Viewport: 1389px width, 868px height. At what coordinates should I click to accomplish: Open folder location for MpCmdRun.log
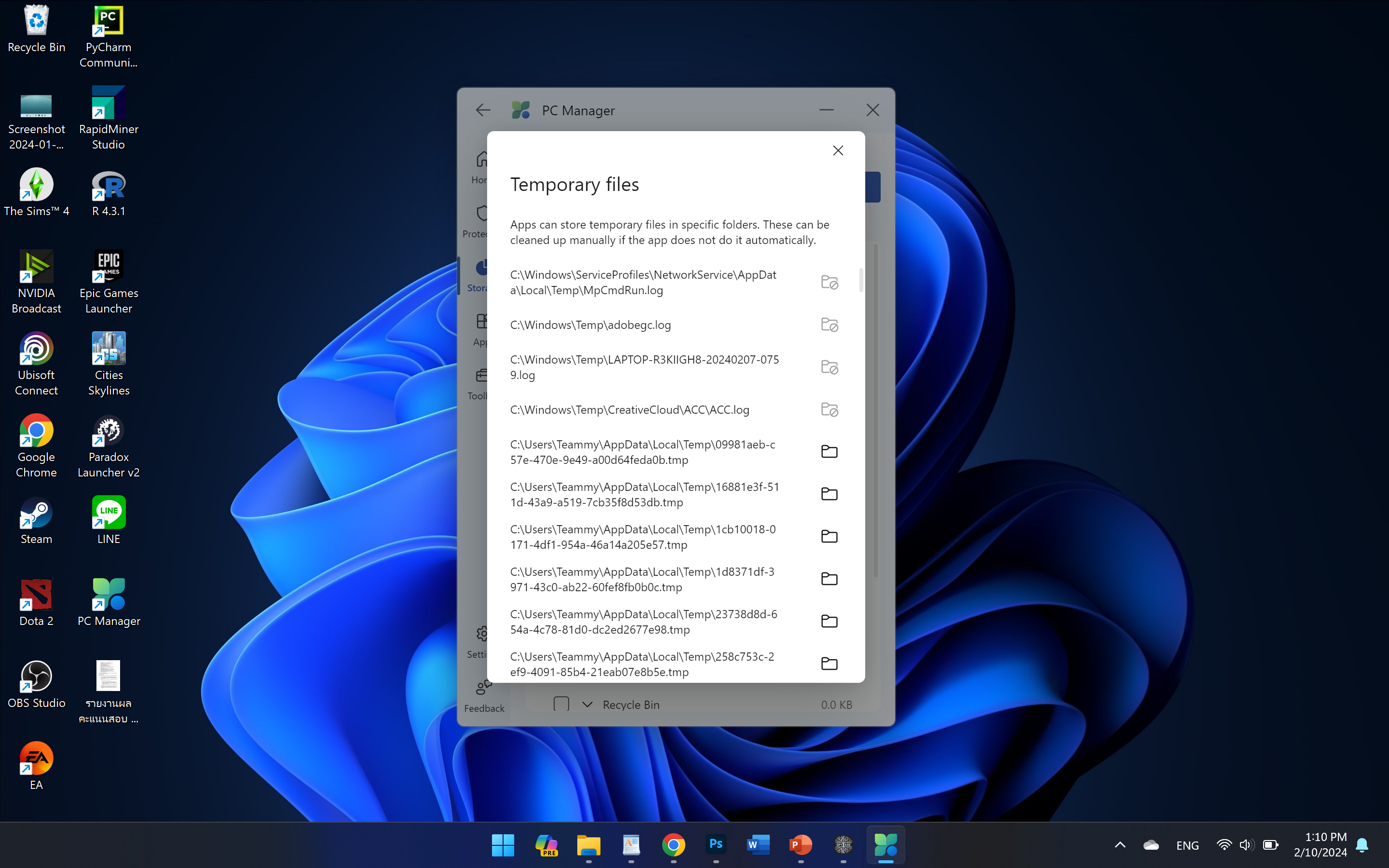830,283
